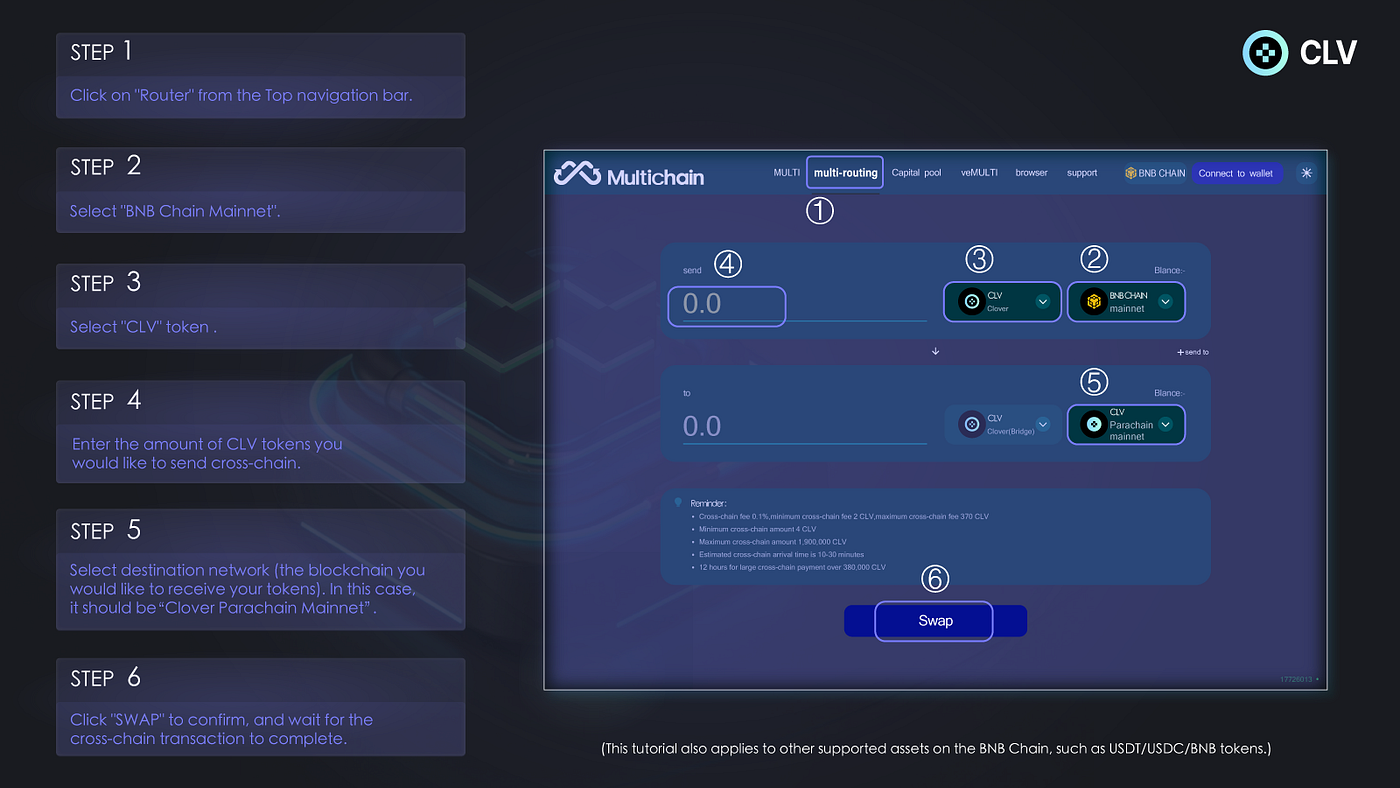Click 'Estimated cross-chain arrival time is 10-30 minutes'

(x=781, y=555)
